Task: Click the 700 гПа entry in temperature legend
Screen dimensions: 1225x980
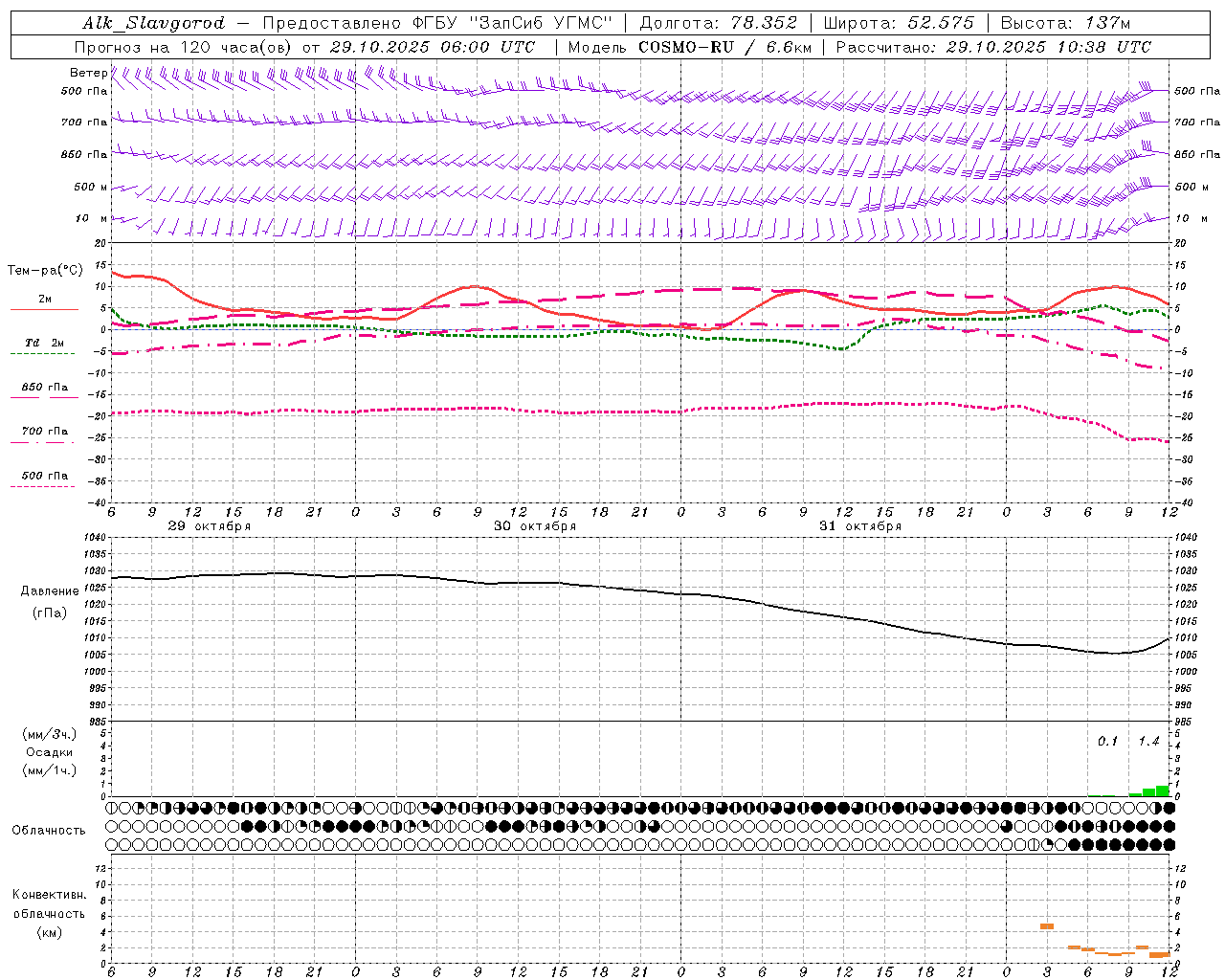Action: point(45,431)
